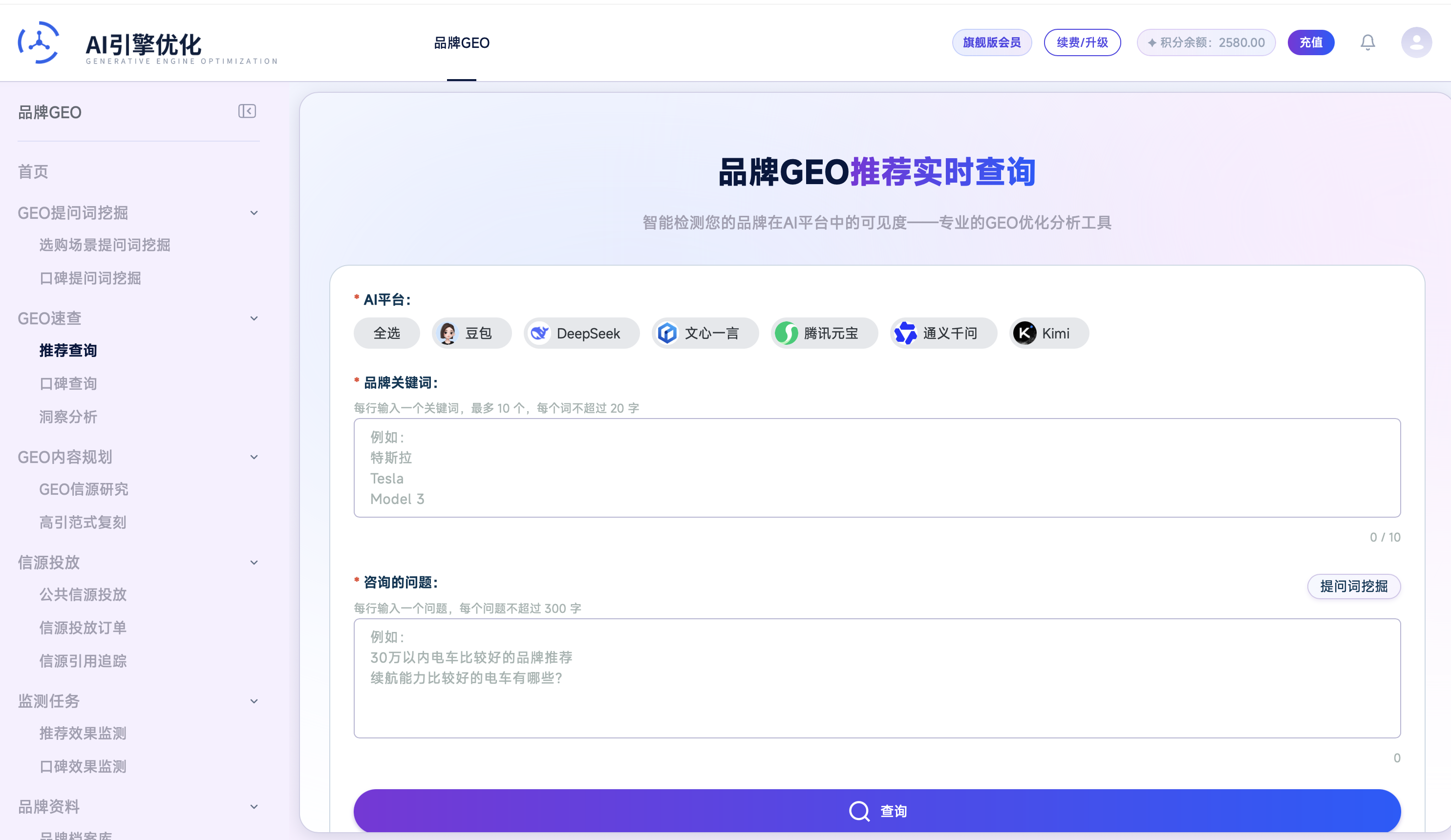Open 推荐效果监测 in sidebar
Image resolution: width=1451 pixels, height=840 pixels.
click(83, 734)
